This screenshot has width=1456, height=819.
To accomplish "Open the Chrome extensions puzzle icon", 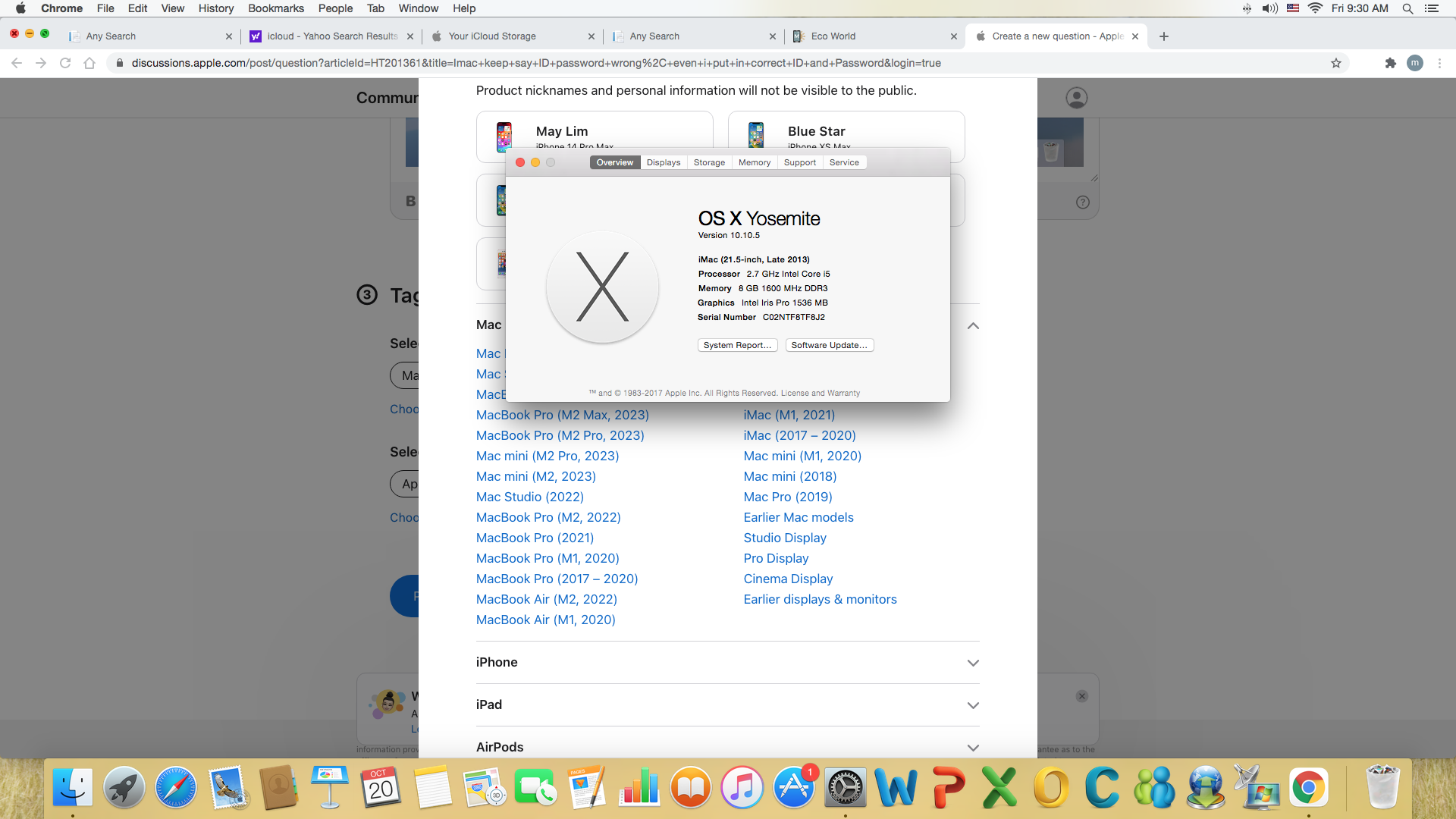I will (1390, 63).
